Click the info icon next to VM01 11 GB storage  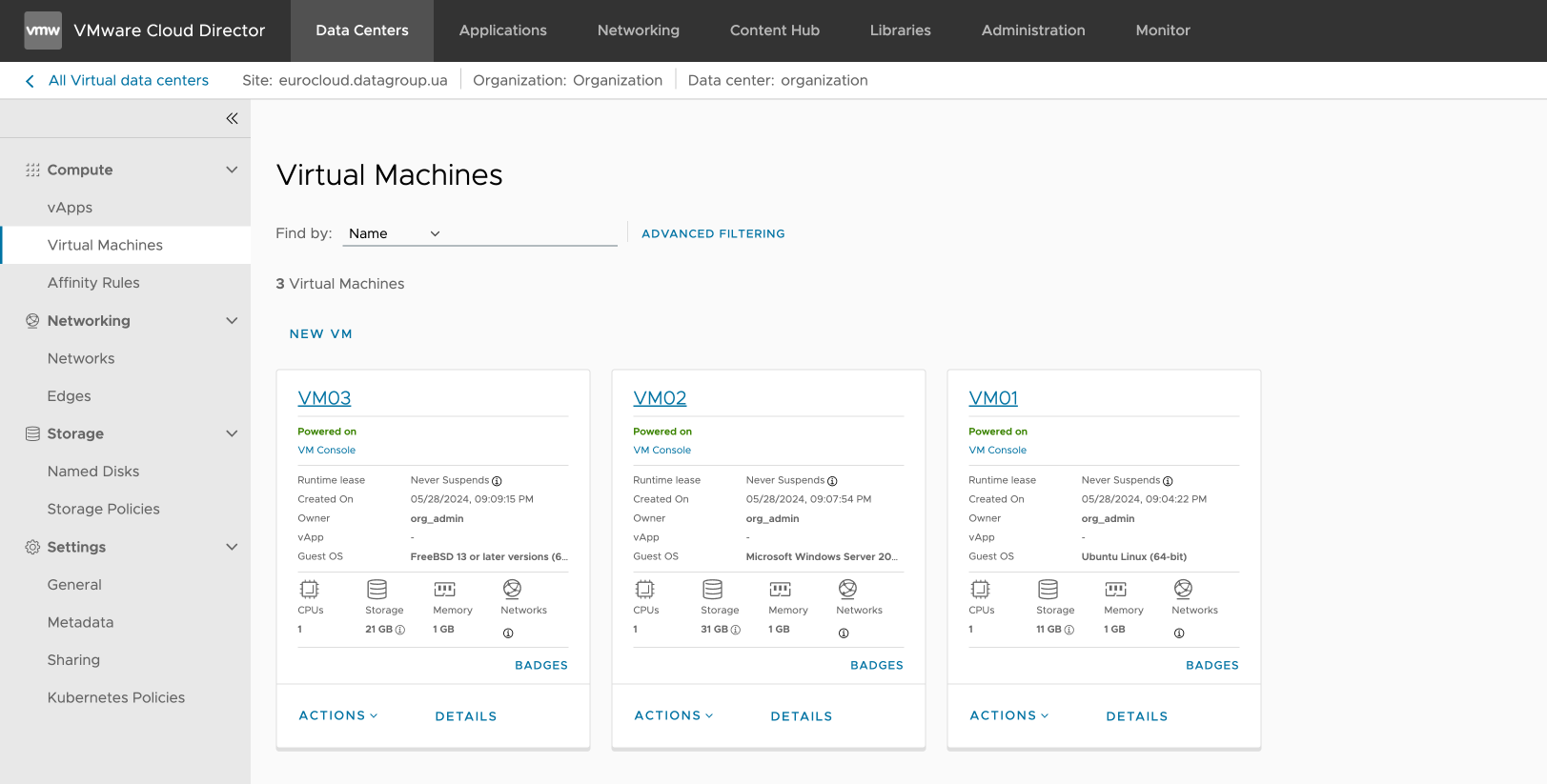click(x=1069, y=630)
